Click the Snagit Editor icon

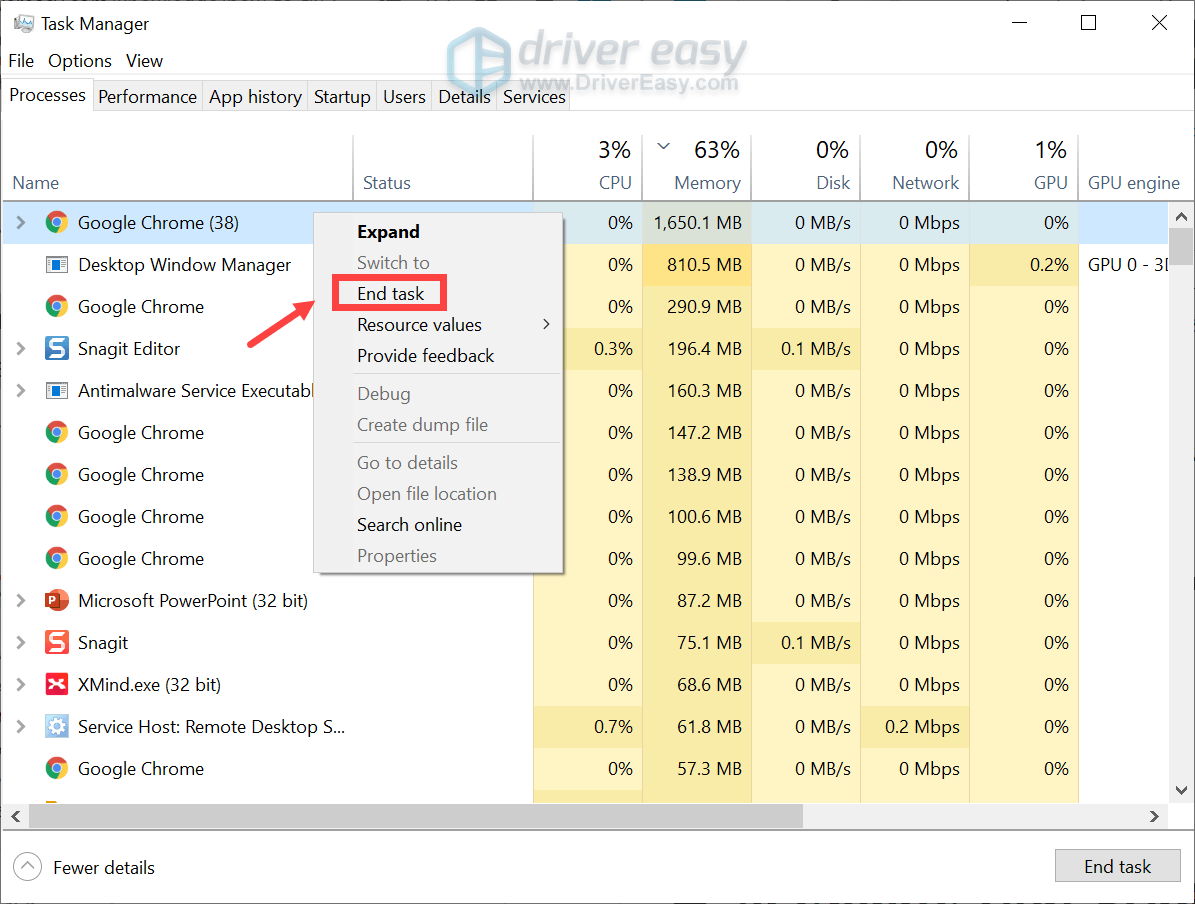[x=56, y=348]
